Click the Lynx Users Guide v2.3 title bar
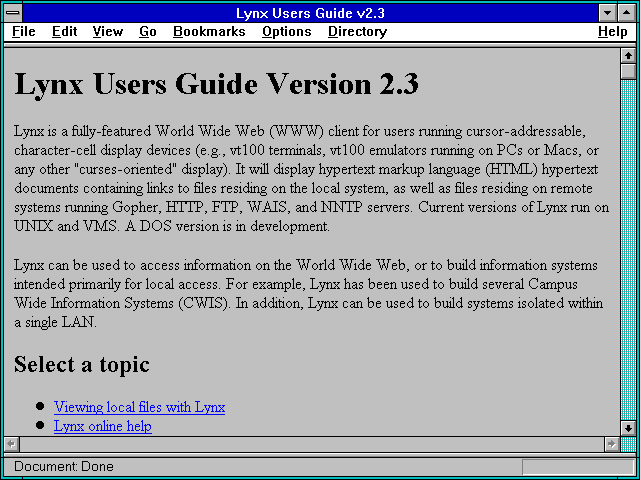 (311, 13)
